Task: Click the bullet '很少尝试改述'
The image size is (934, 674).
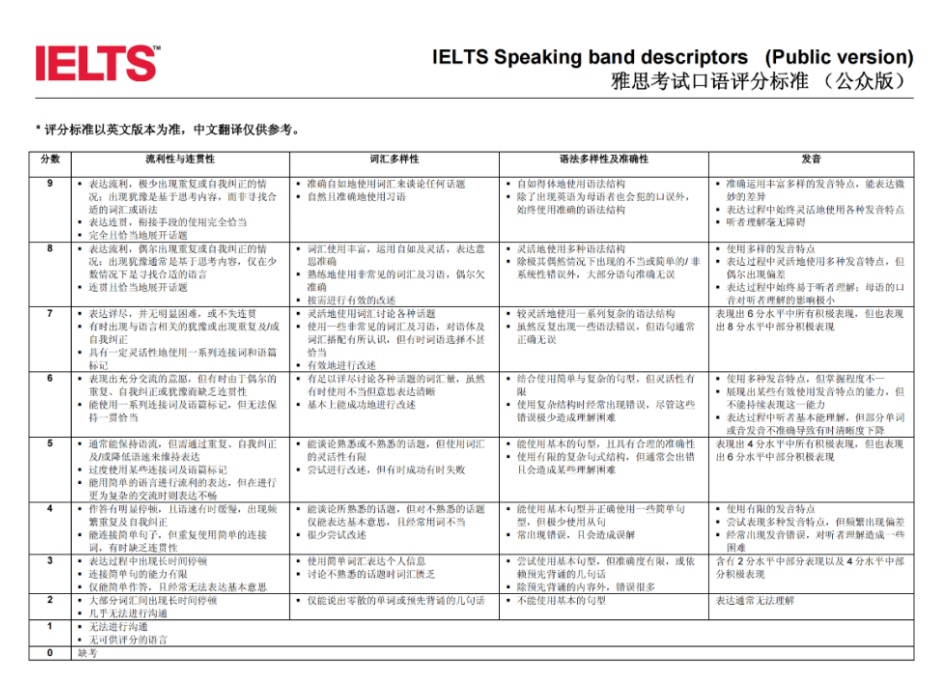Action: (x=337, y=535)
